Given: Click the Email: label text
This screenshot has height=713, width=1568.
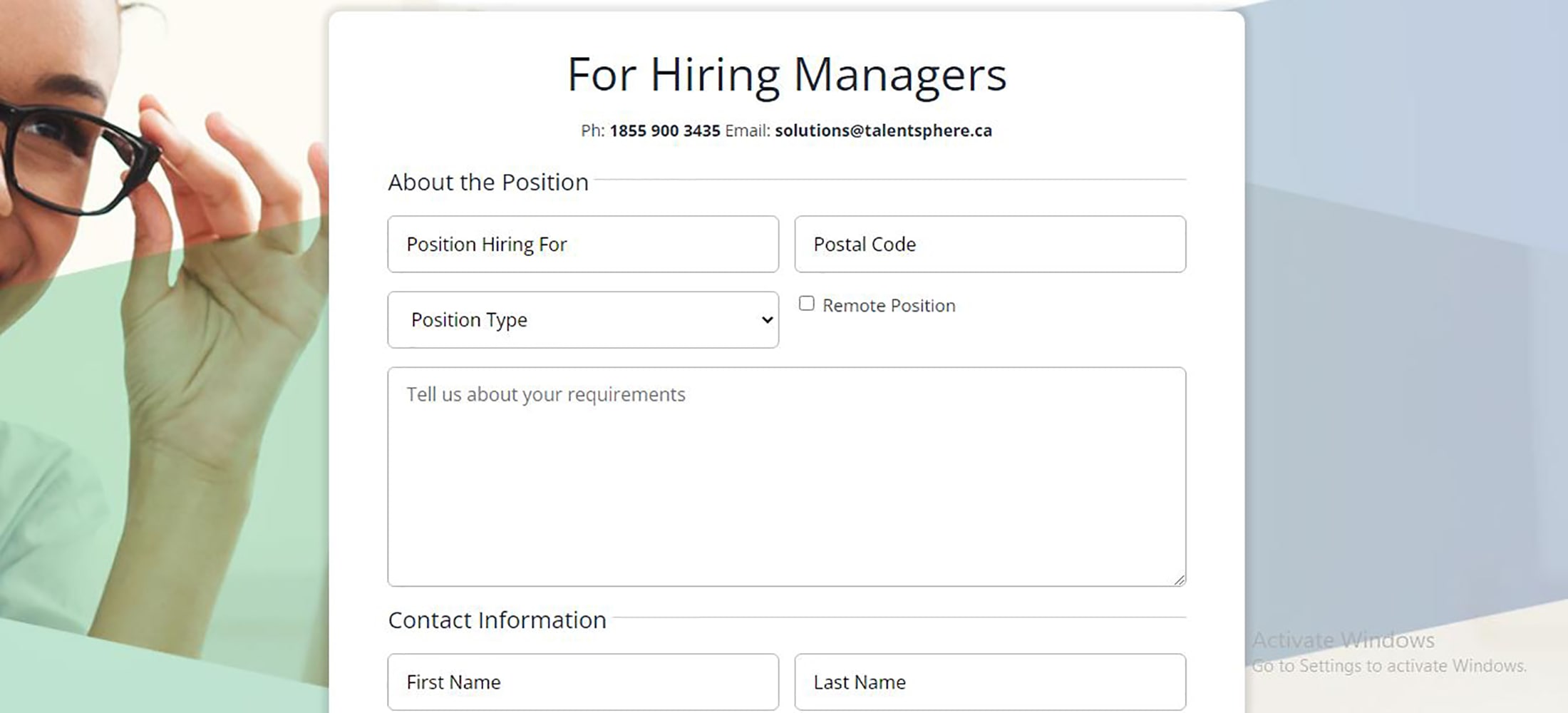Looking at the screenshot, I should tap(747, 131).
